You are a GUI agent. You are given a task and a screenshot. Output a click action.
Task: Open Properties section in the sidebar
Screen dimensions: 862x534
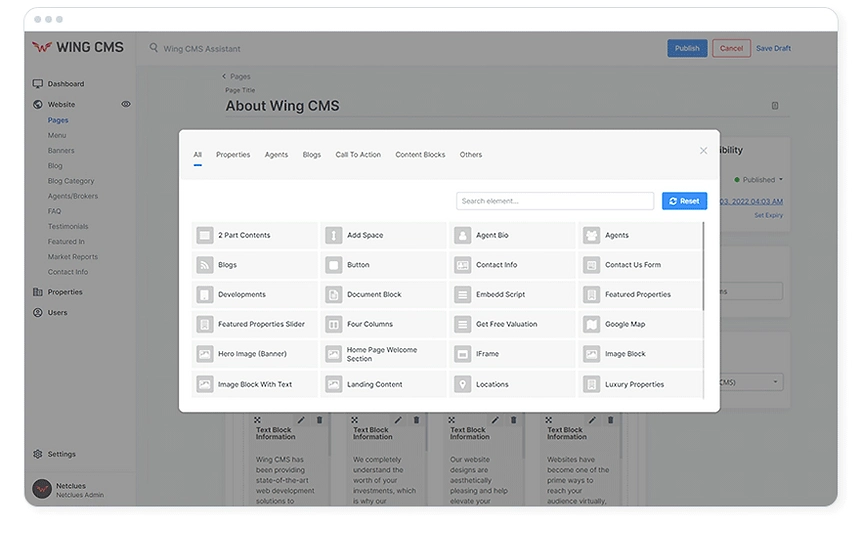pos(65,292)
